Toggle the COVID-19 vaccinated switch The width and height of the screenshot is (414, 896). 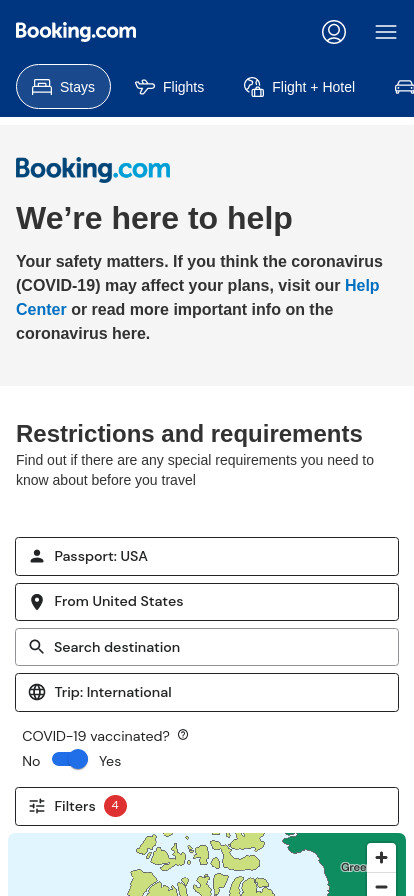tap(70, 760)
